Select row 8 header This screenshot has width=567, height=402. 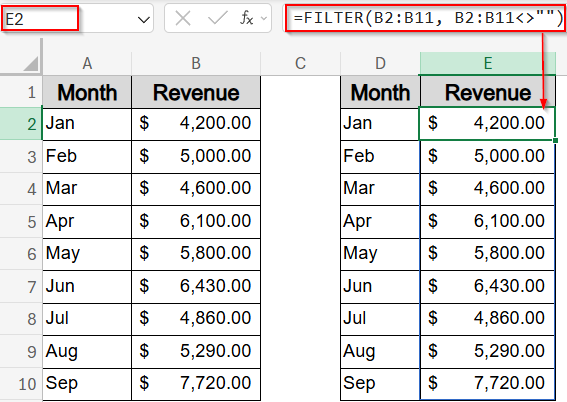pos(21,319)
